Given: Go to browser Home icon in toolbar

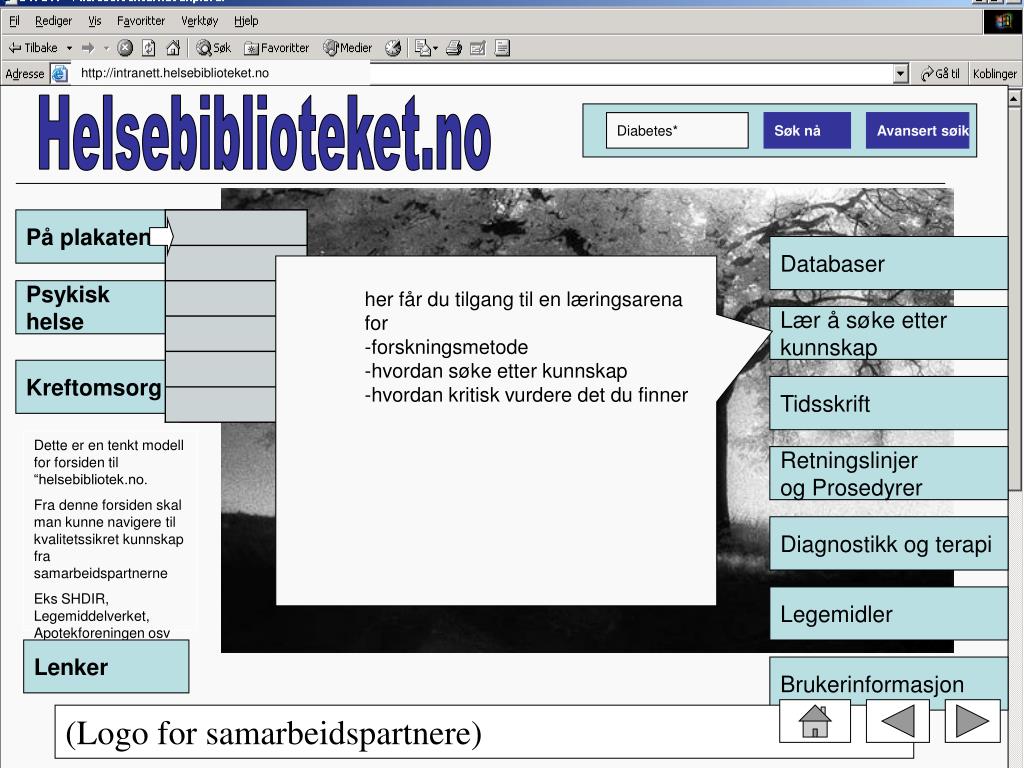Looking at the screenshot, I should (x=173, y=48).
